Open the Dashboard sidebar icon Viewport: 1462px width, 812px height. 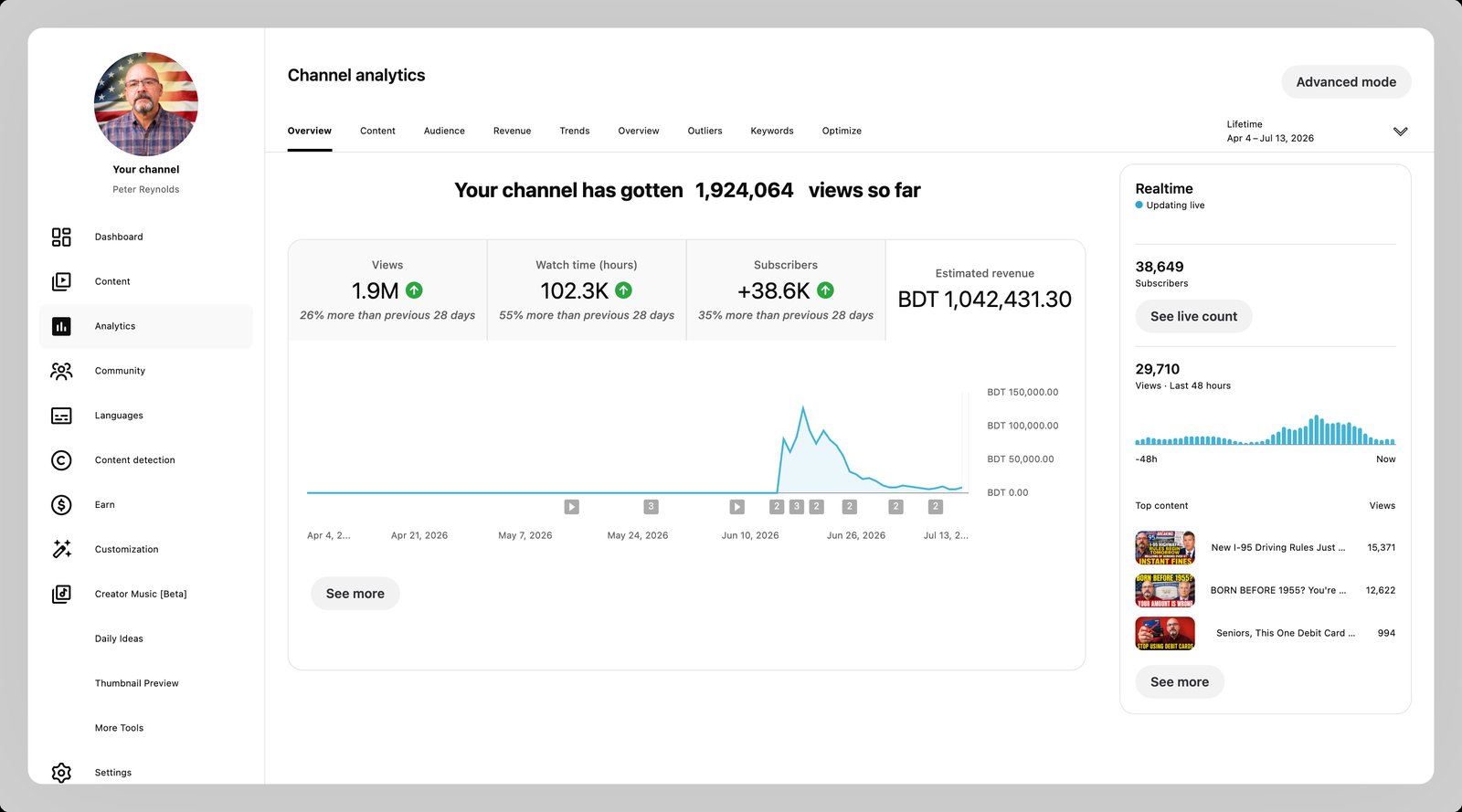tap(61, 237)
